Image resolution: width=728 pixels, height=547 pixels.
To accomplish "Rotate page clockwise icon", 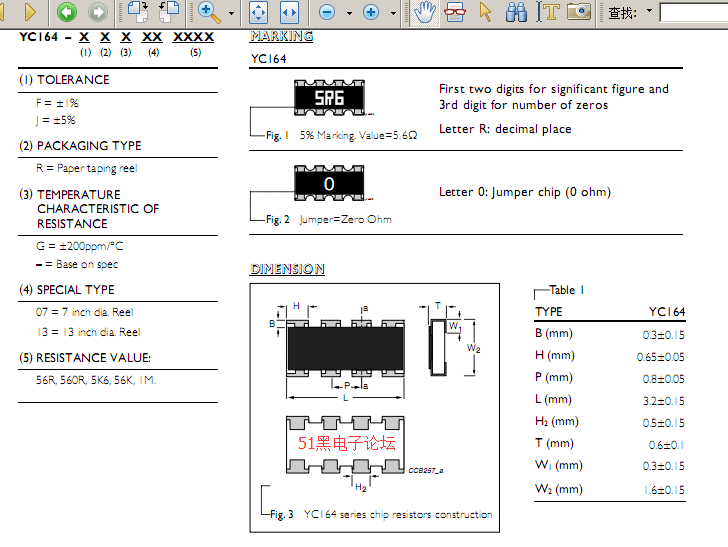I will pyautogui.click(x=138, y=12).
